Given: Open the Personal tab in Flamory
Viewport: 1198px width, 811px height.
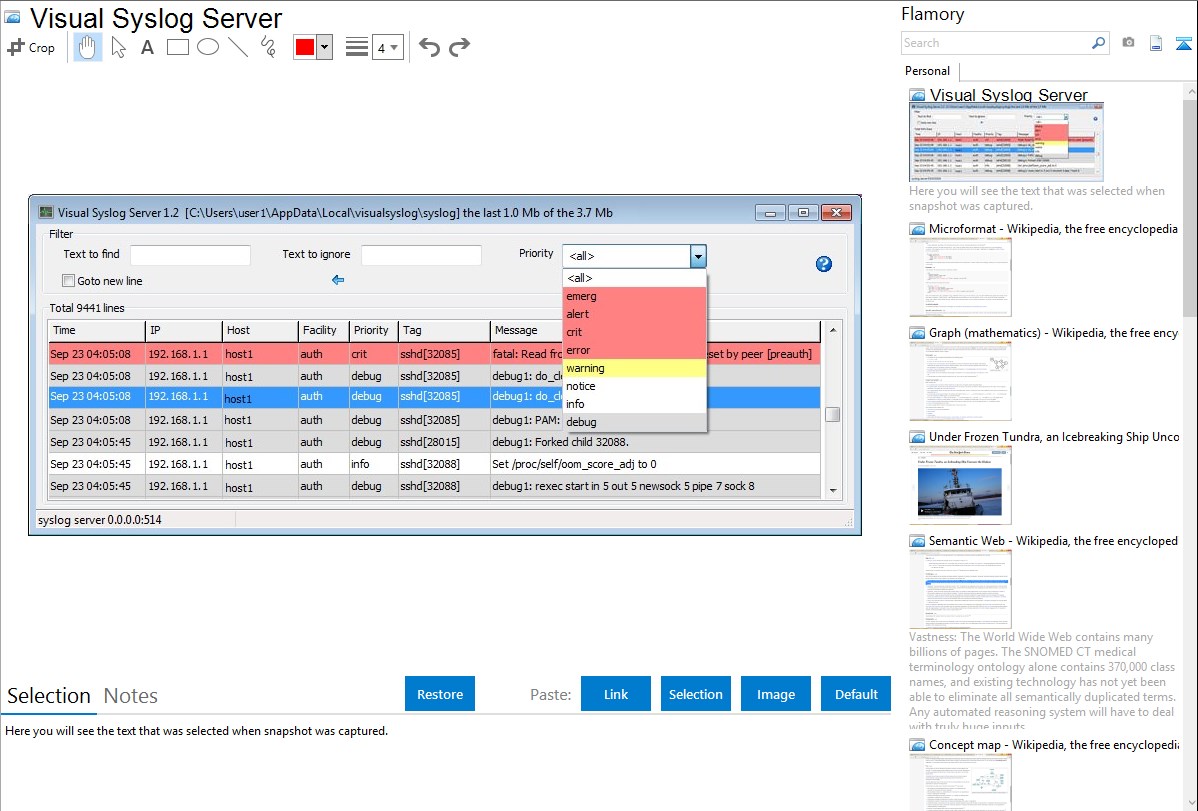Looking at the screenshot, I should (x=927, y=71).
